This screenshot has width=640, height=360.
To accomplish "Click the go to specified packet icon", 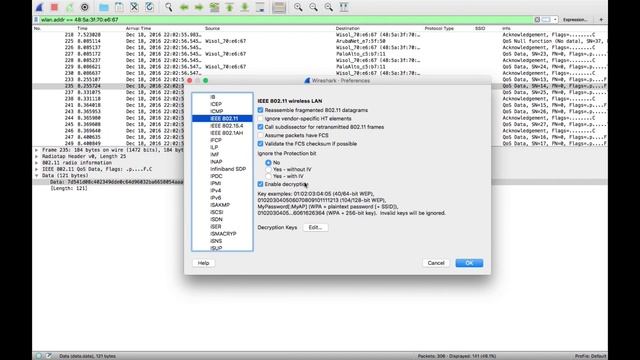I will [x=214, y=7].
